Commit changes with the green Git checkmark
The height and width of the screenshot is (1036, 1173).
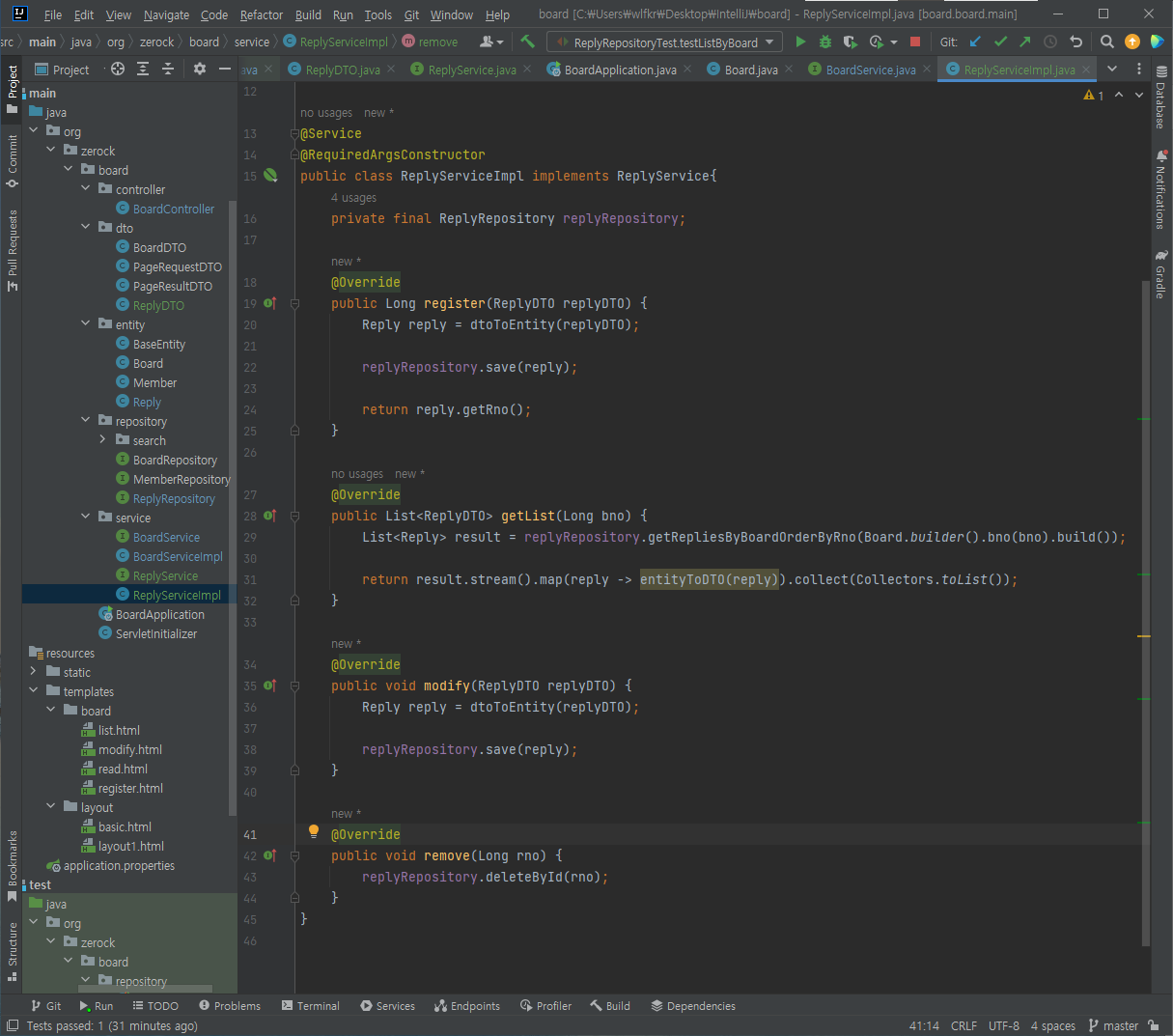[x=1000, y=42]
